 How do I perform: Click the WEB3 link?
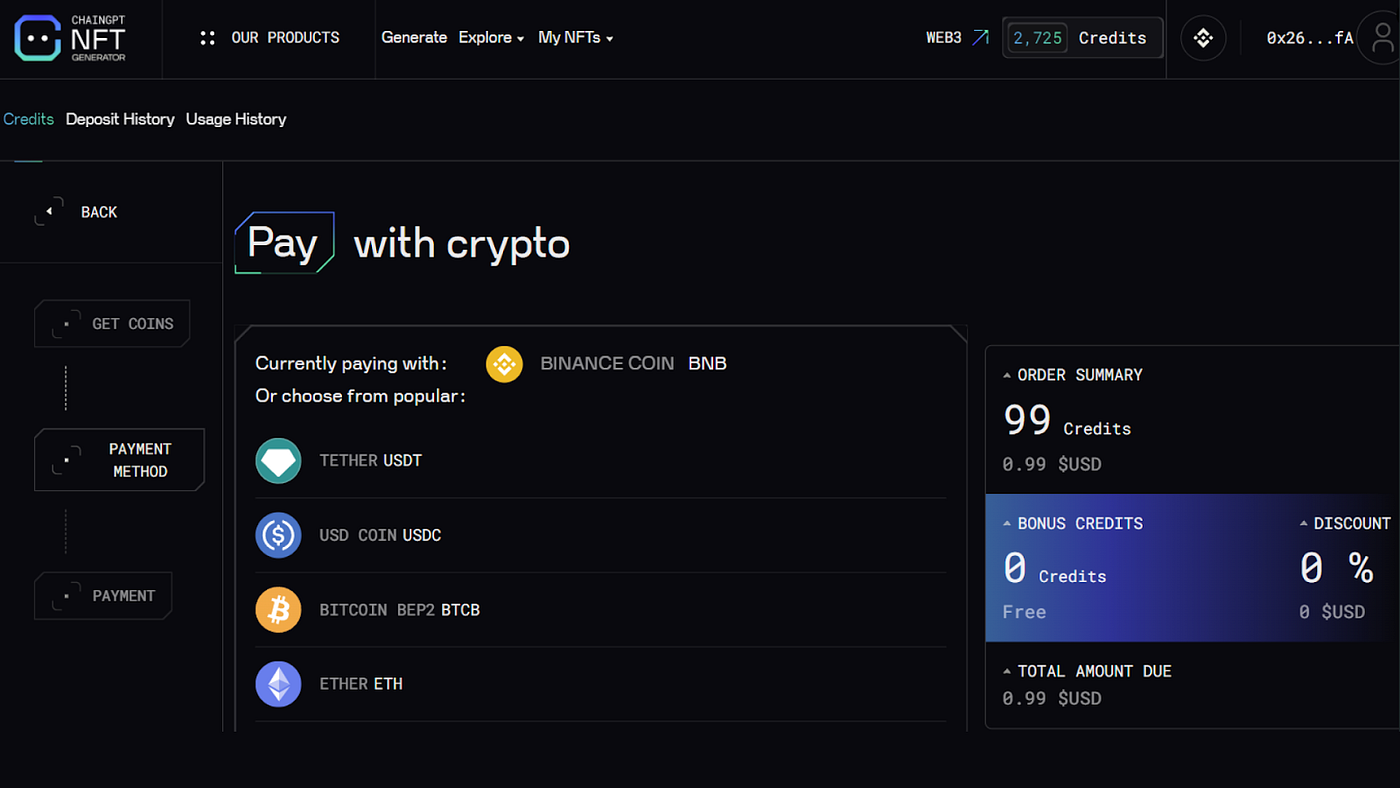957,38
